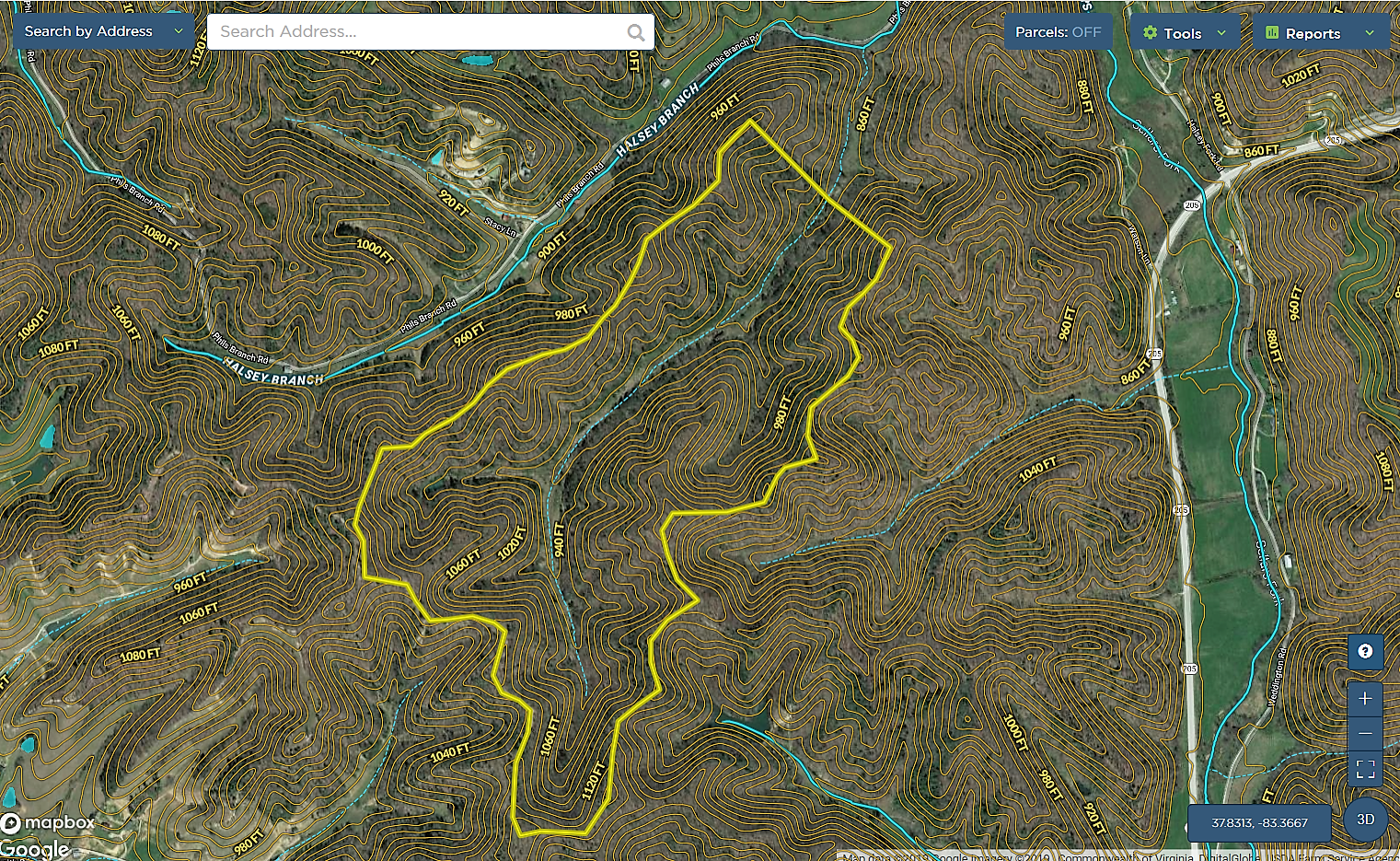Enter fullscreen map view
Viewport: 1400px width, 861px height.
coord(1365,767)
